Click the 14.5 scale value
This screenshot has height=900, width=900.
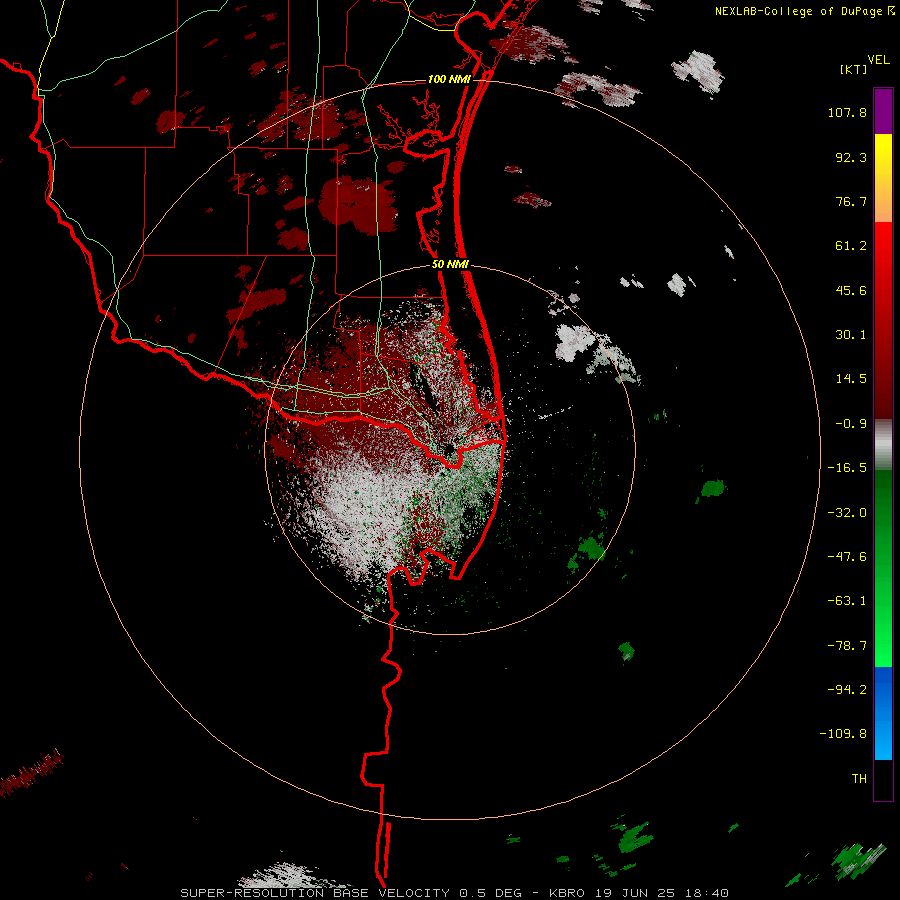851,379
